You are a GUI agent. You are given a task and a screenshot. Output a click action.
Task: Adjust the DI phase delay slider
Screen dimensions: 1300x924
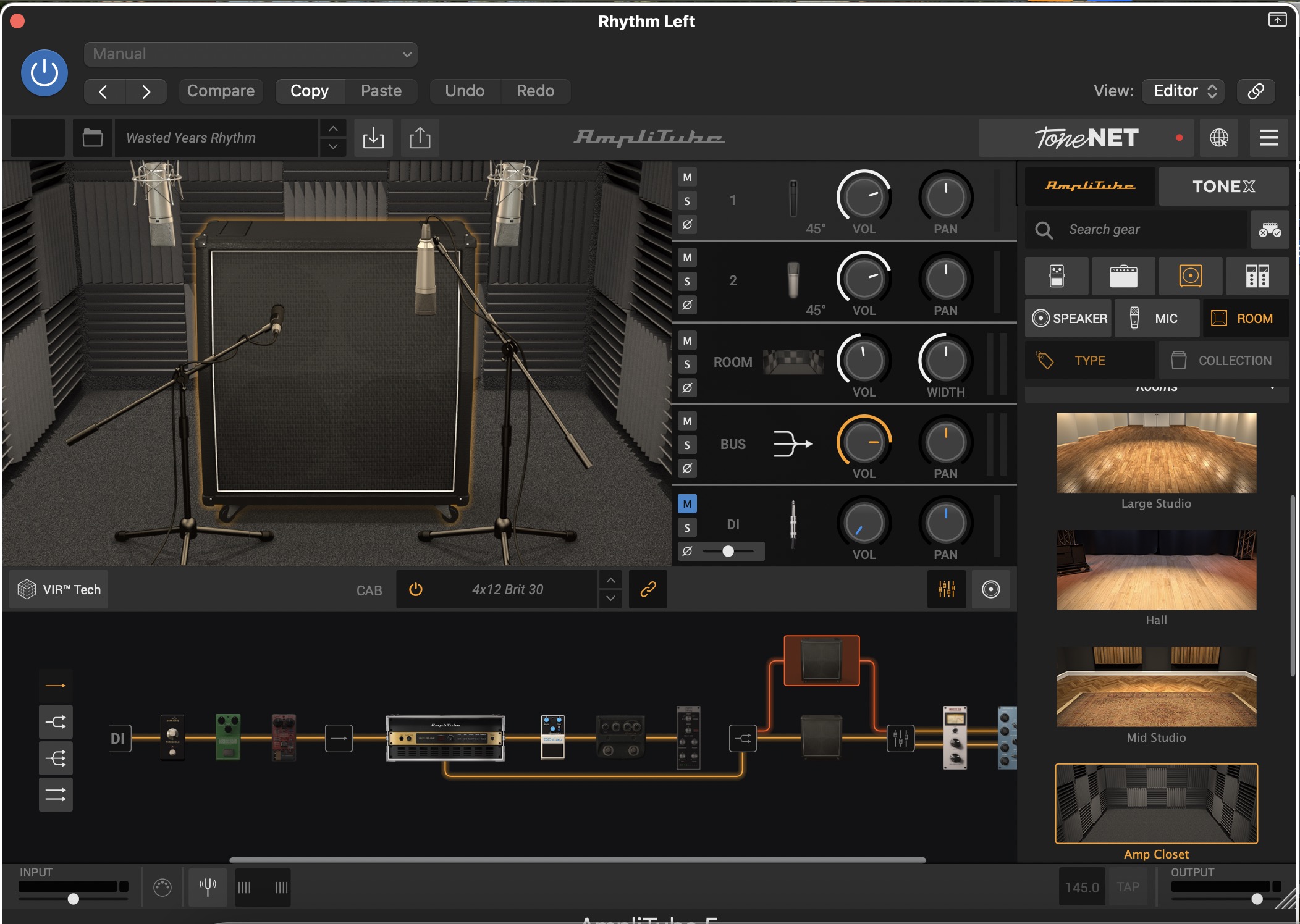coord(728,551)
